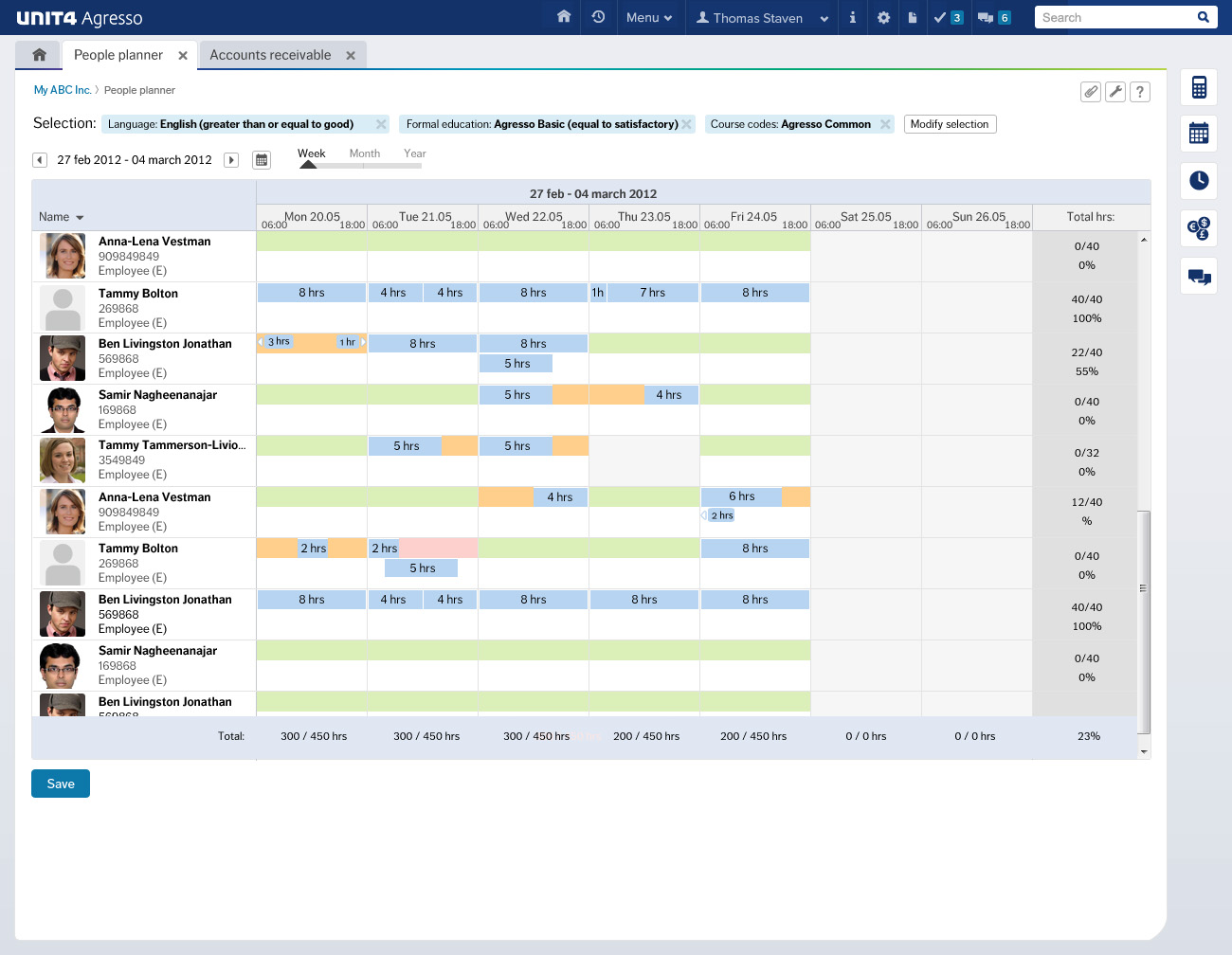Open the wrench settings icon

click(1115, 92)
